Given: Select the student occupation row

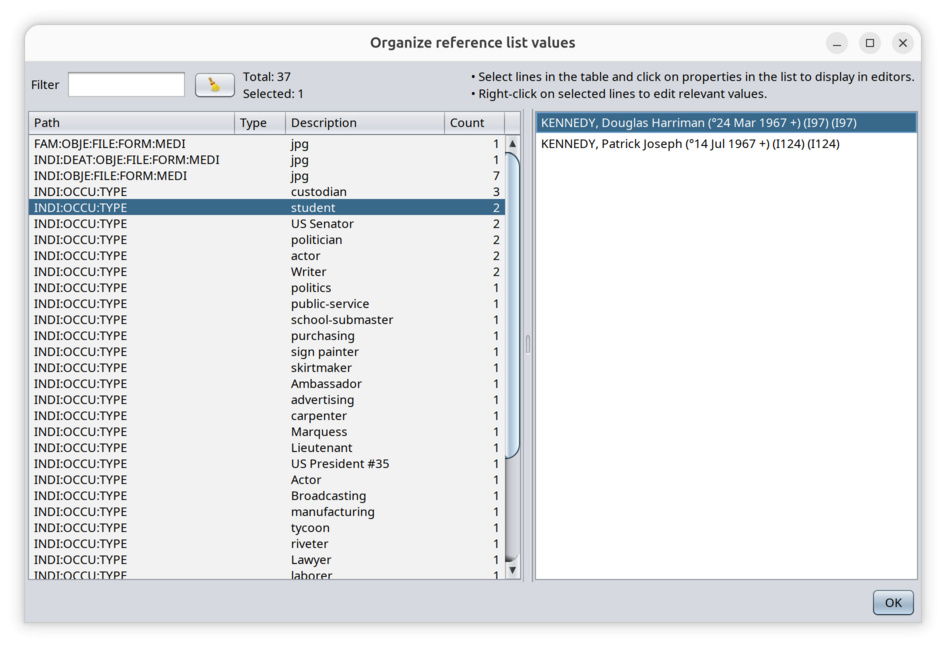Looking at the screenshot, I should pyautogui.click(x=267, y=208).
